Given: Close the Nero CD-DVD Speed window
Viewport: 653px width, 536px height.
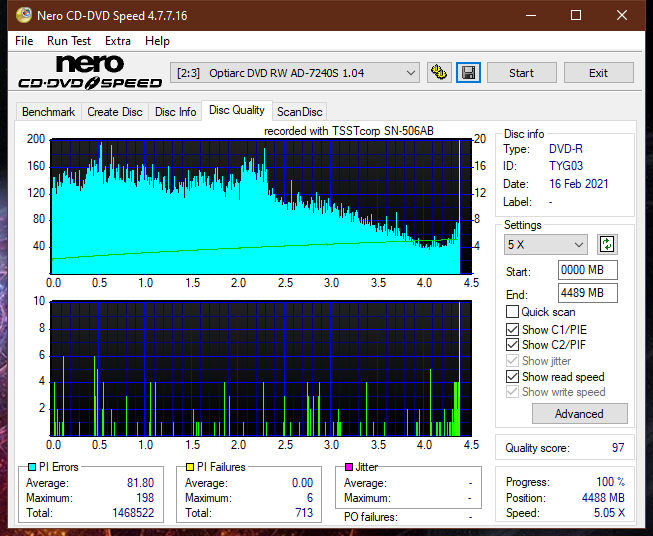Looking at the screenshot, I should point(622,15).
